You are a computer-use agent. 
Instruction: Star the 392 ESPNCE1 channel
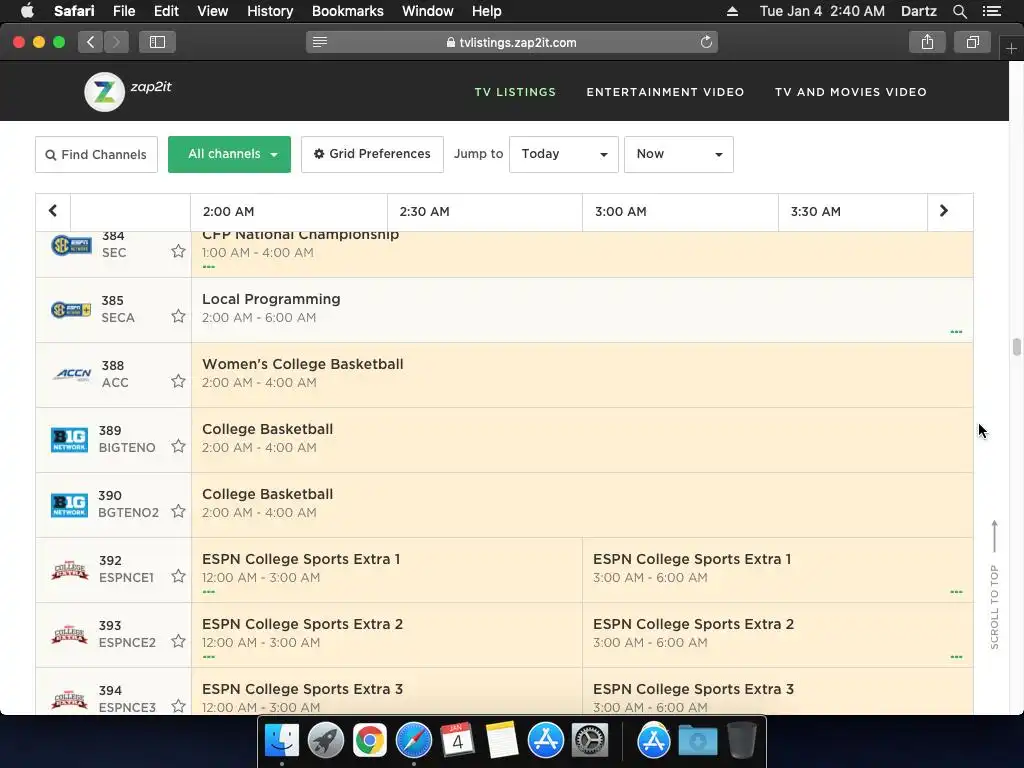coord(178,576)
